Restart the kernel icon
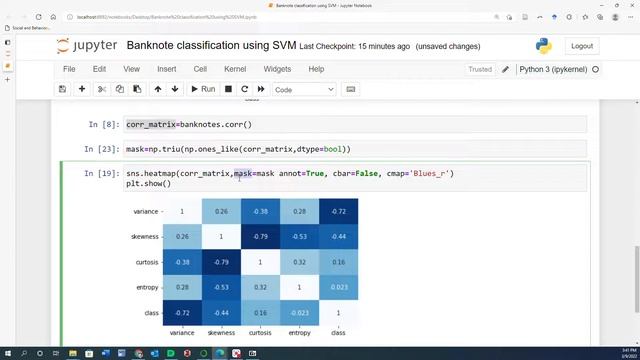Screen dimensions: 640x360 (244, 89)
